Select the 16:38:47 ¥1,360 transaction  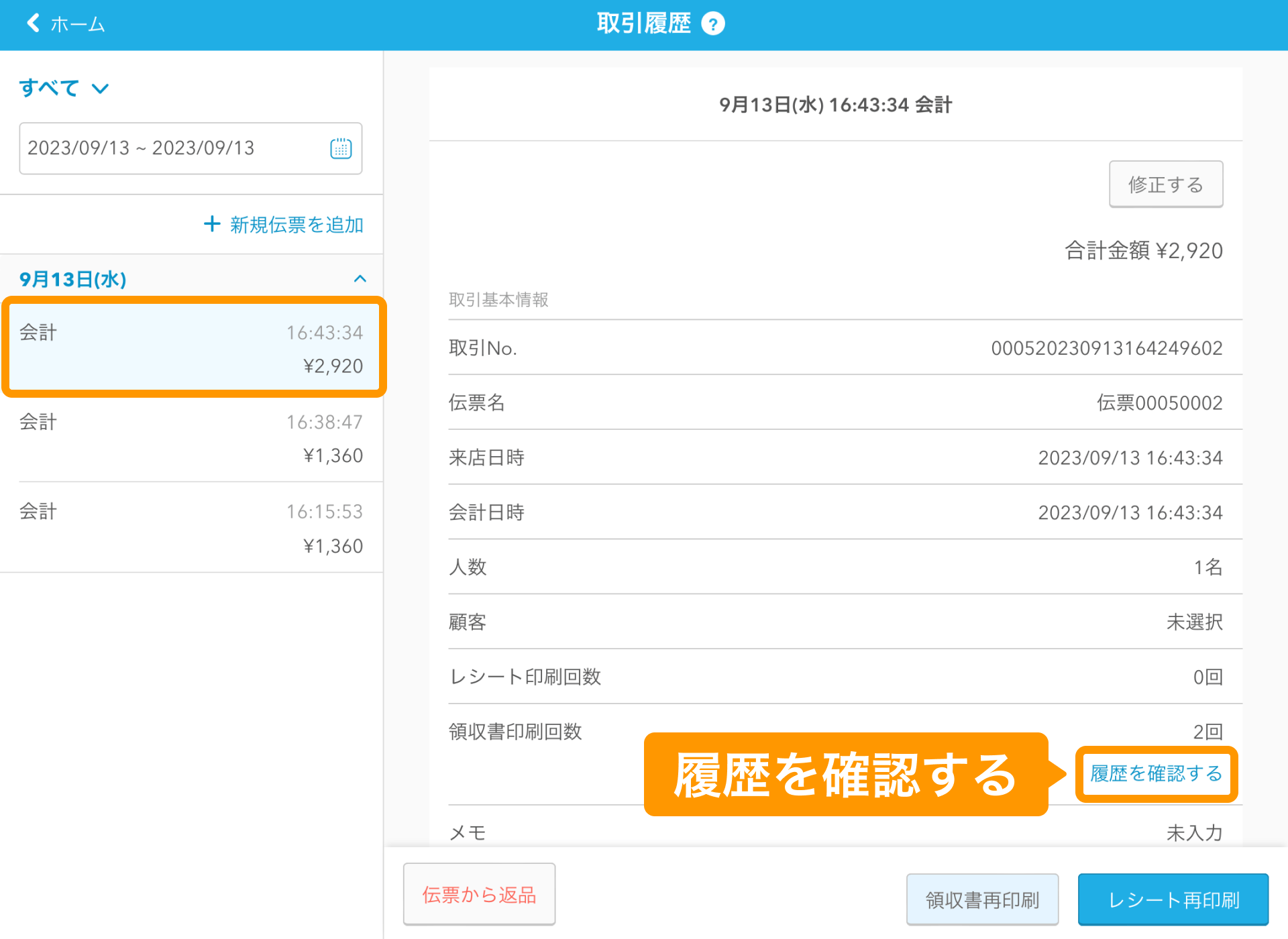[x=193, y=438]
